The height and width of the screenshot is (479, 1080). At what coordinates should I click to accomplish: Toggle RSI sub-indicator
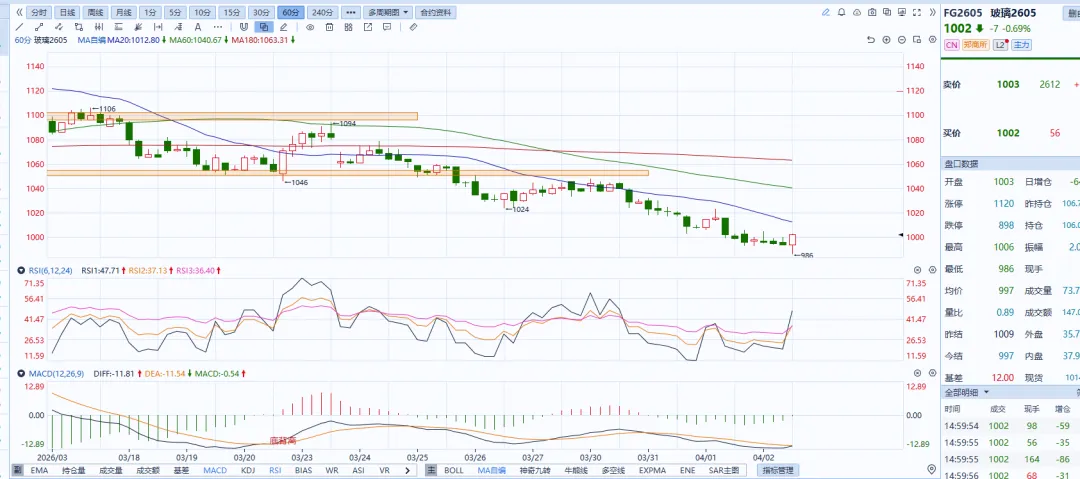pyautogui.click(x=275, y=470)
